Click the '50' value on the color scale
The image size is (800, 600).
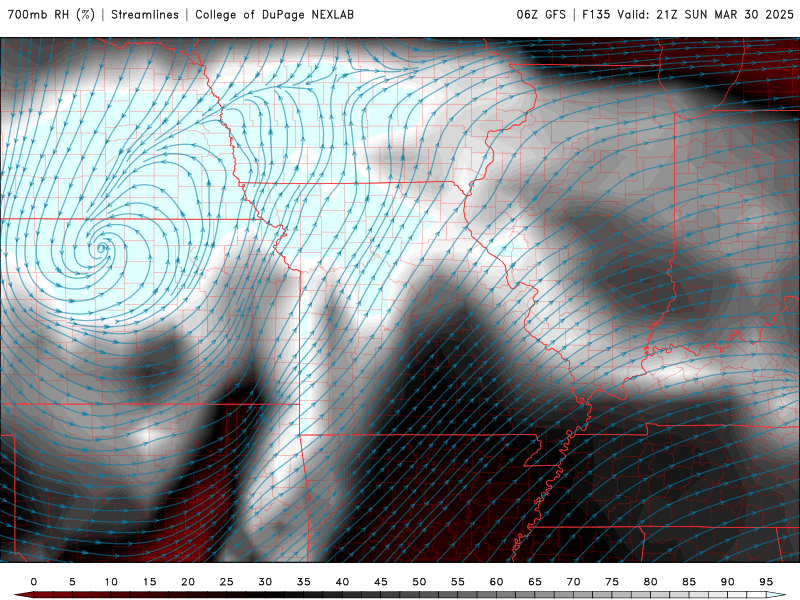[x=419, y=582]
